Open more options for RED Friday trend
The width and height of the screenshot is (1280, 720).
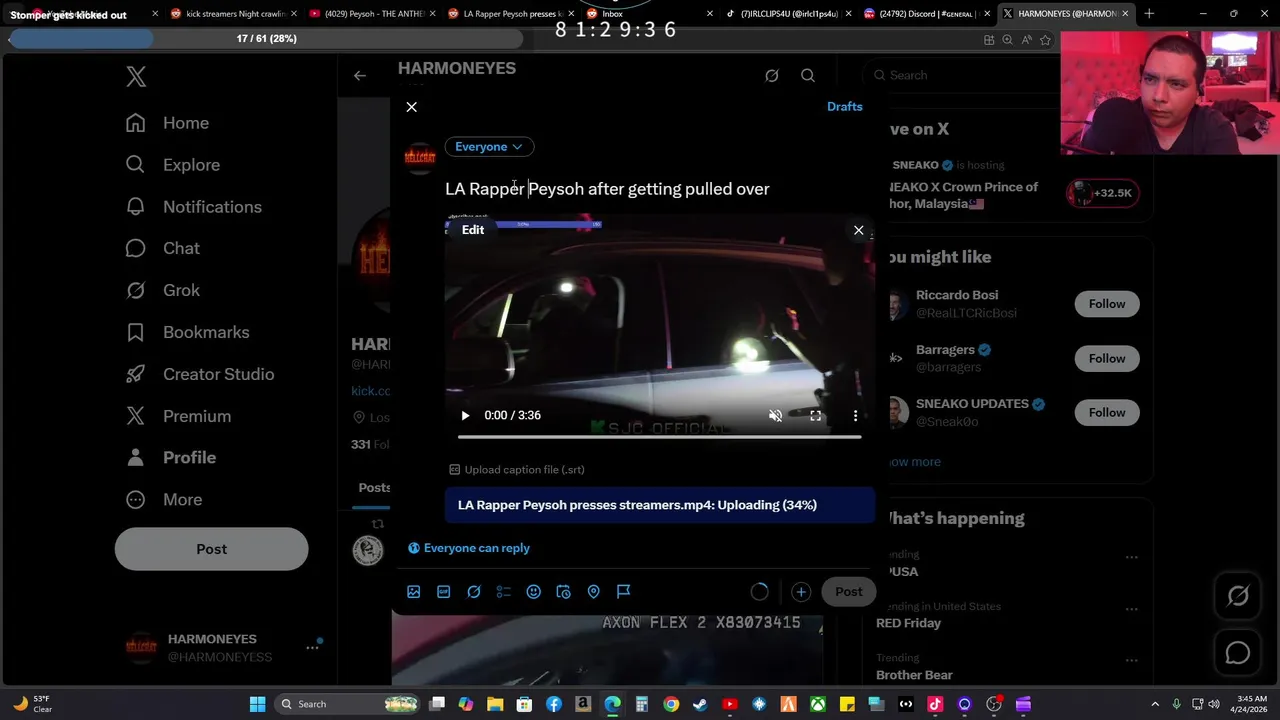tap(1131, 609)
